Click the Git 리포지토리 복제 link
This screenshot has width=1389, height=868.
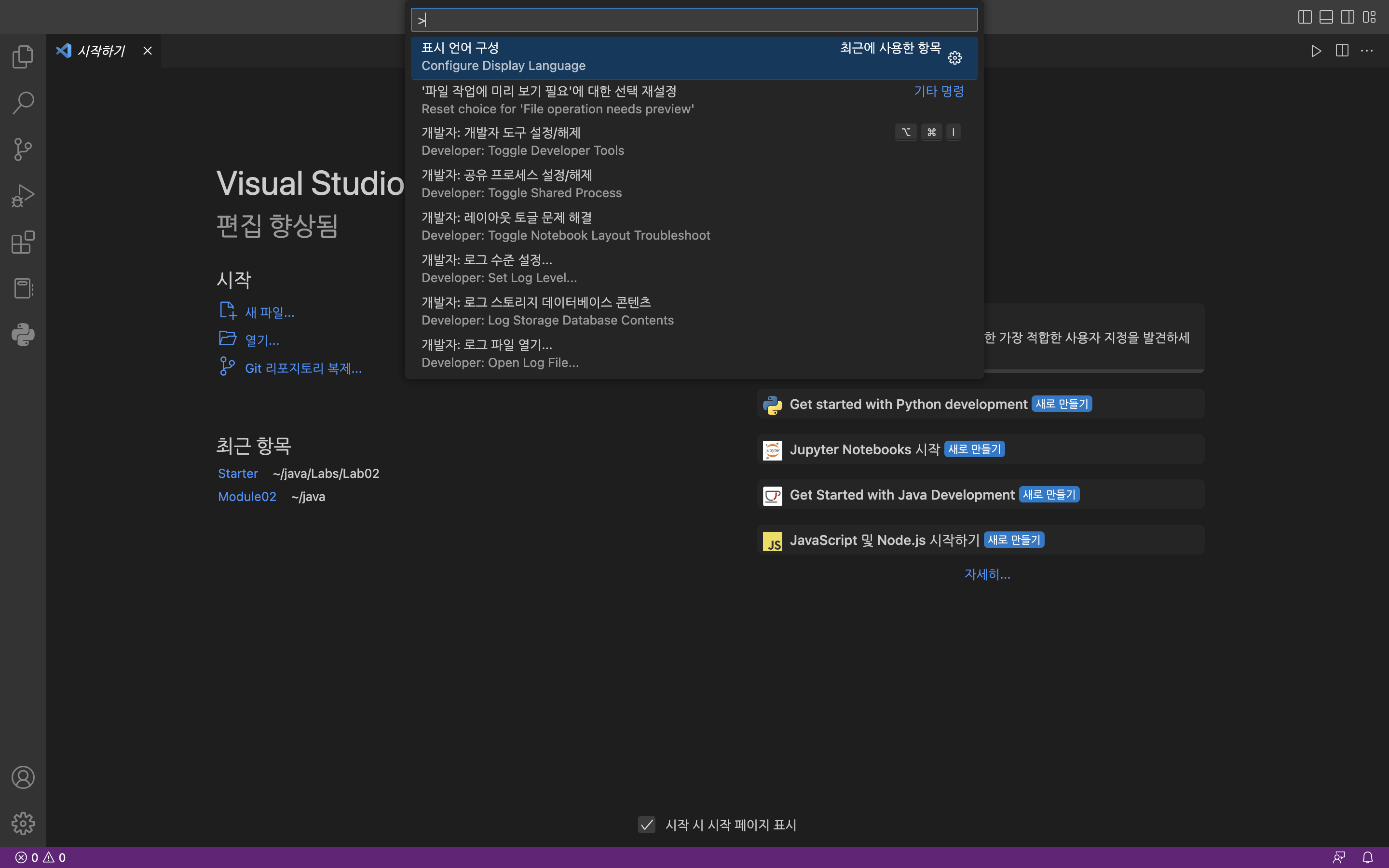303,368
